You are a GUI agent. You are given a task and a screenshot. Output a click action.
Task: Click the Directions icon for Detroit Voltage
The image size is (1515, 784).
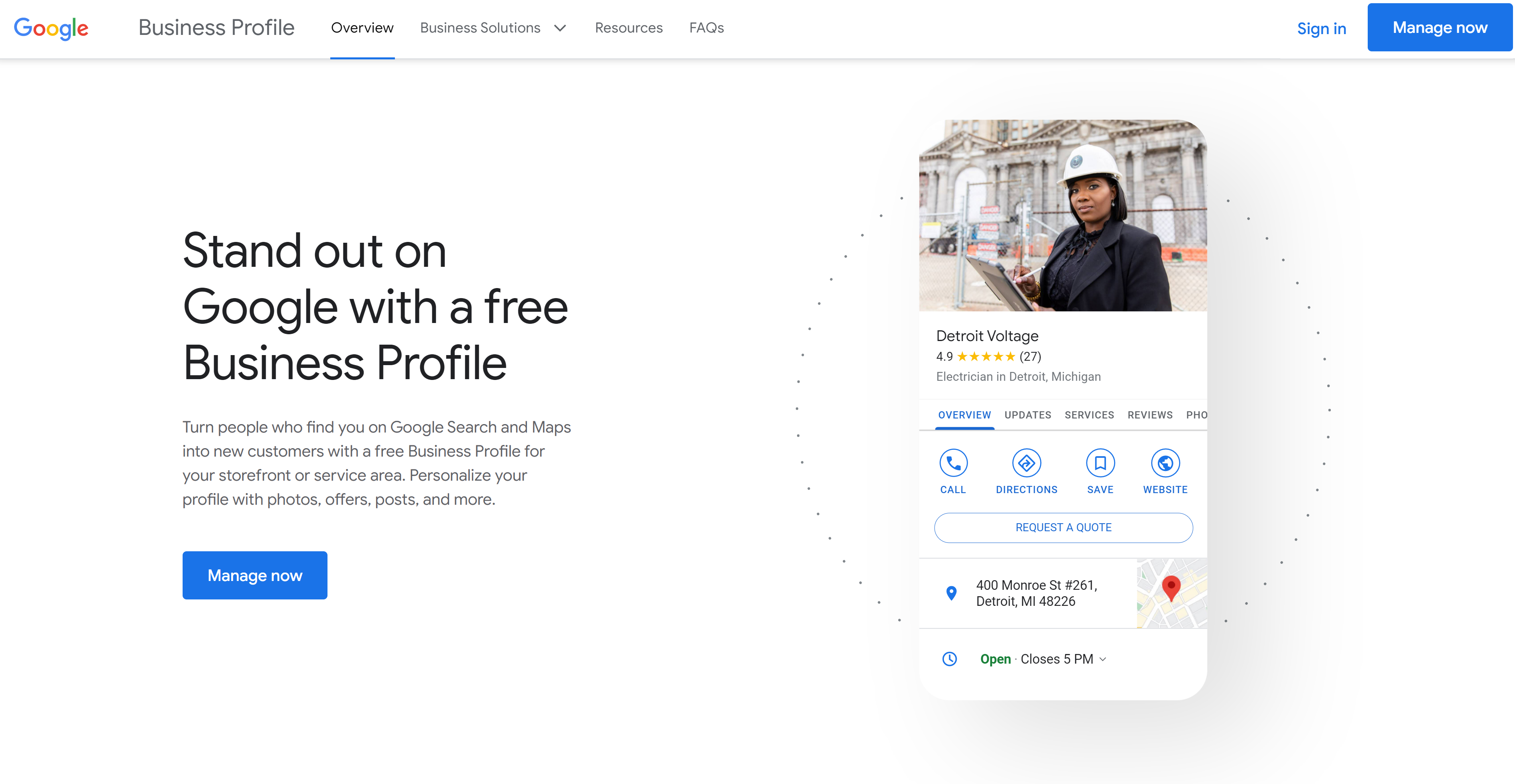coord(1027,463)
